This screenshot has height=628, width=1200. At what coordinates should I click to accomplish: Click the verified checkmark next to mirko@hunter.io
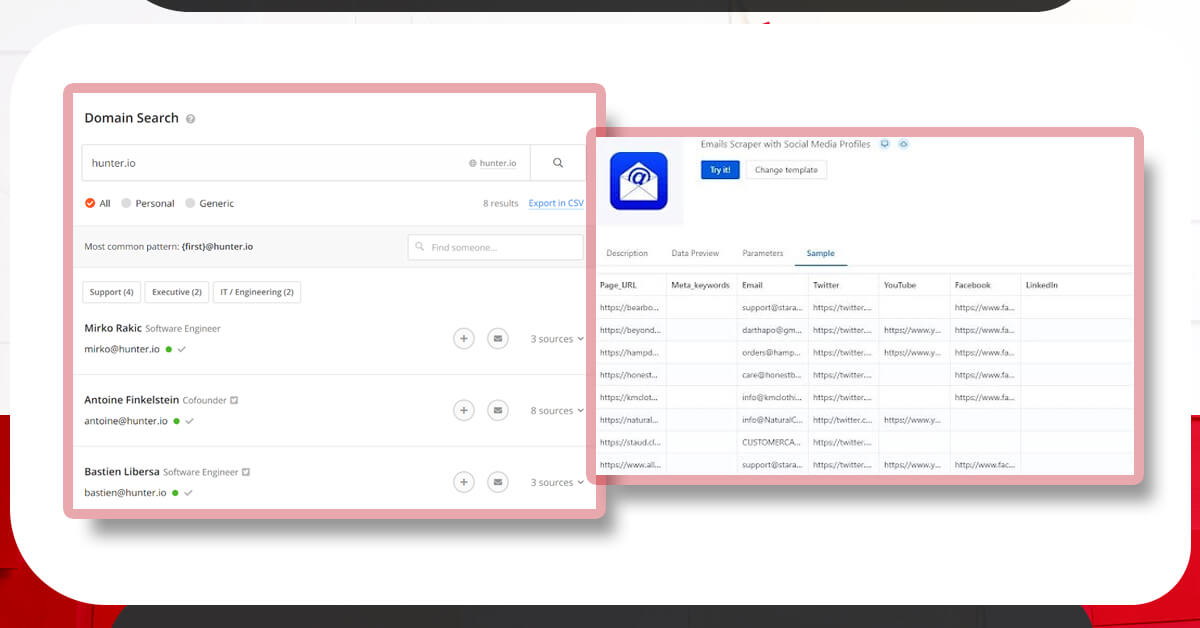182,349
